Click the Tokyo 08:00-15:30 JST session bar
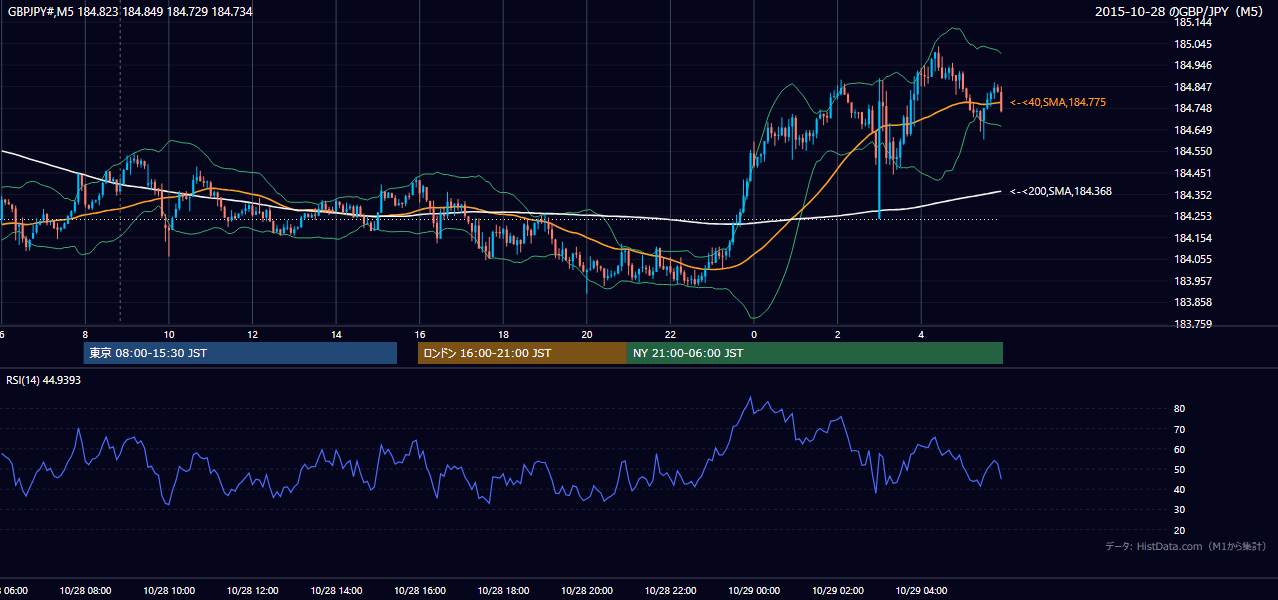 point(240,353)
